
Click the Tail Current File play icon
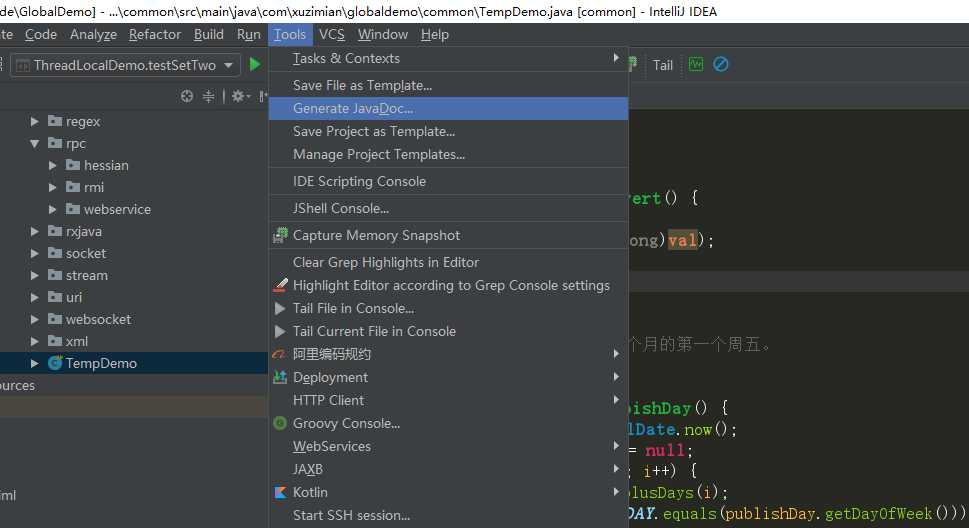click(280, 331)
